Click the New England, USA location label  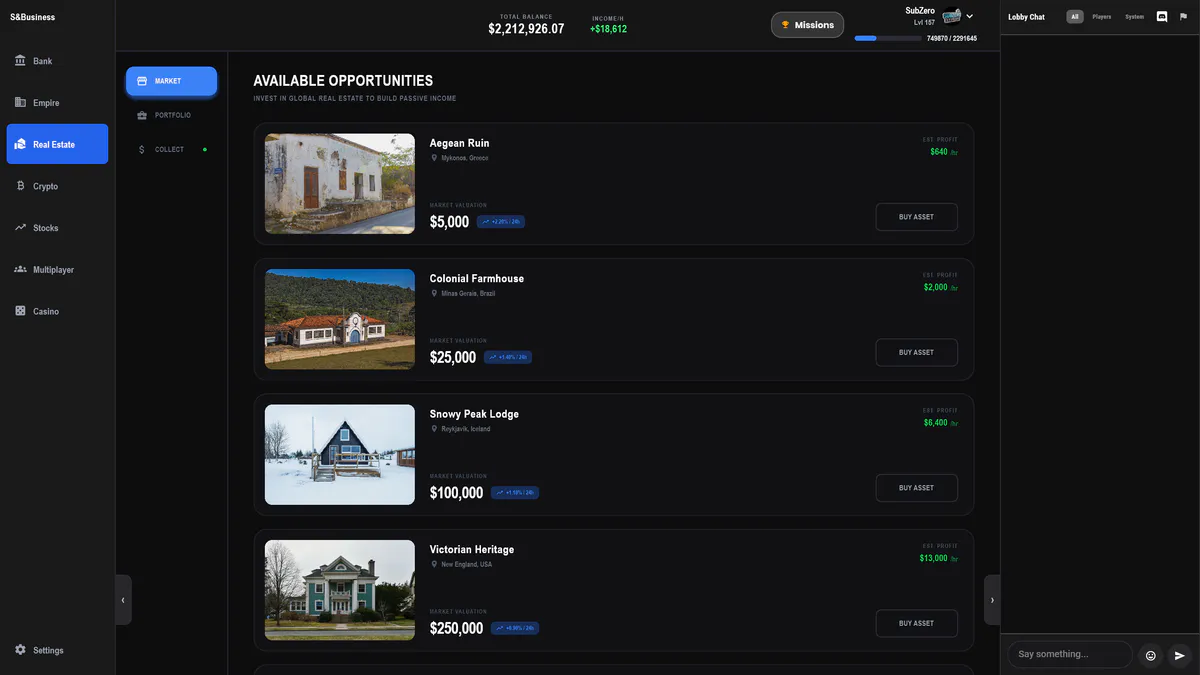467,564
